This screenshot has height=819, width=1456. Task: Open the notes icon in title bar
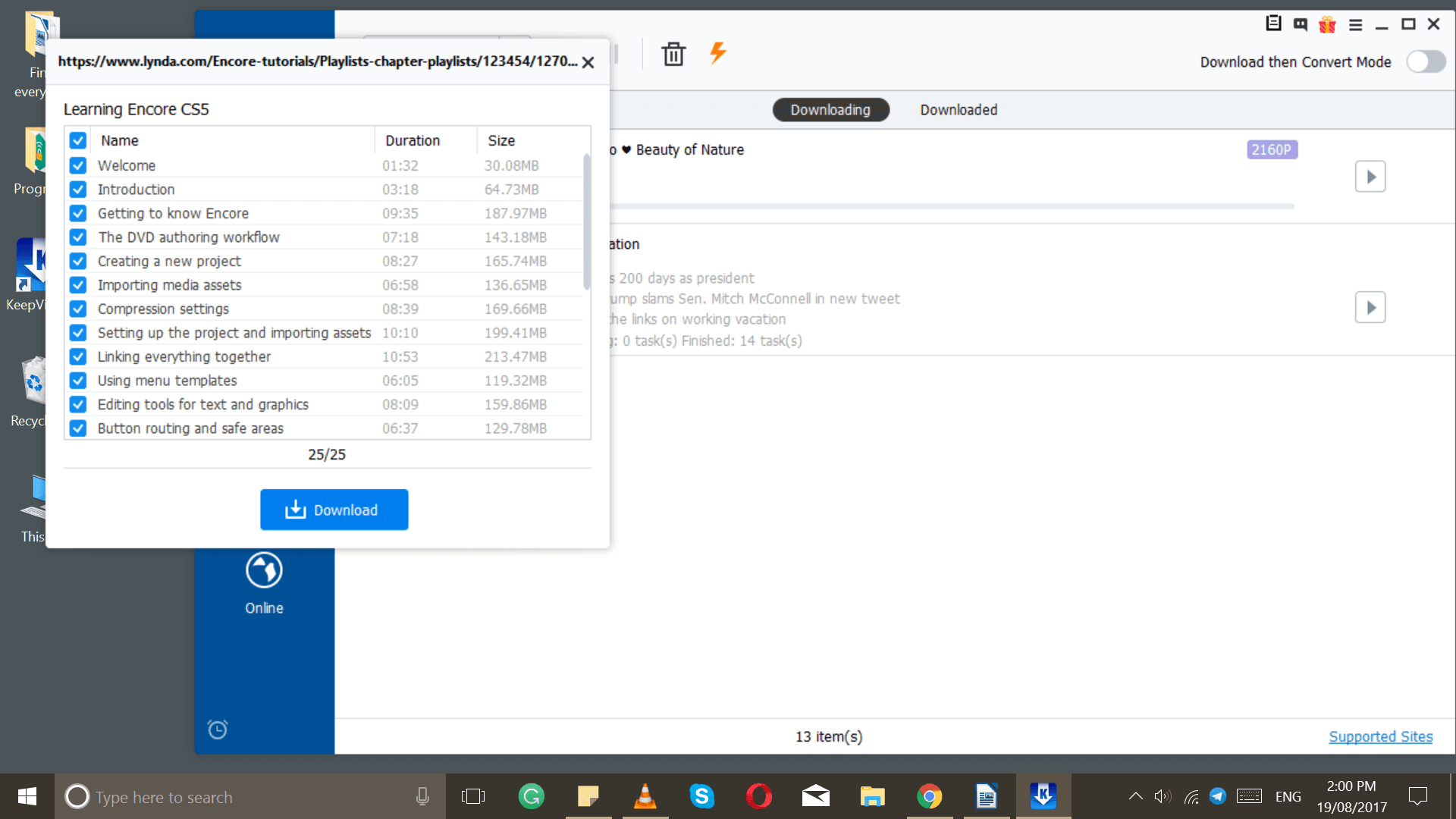coord(1273,24)
